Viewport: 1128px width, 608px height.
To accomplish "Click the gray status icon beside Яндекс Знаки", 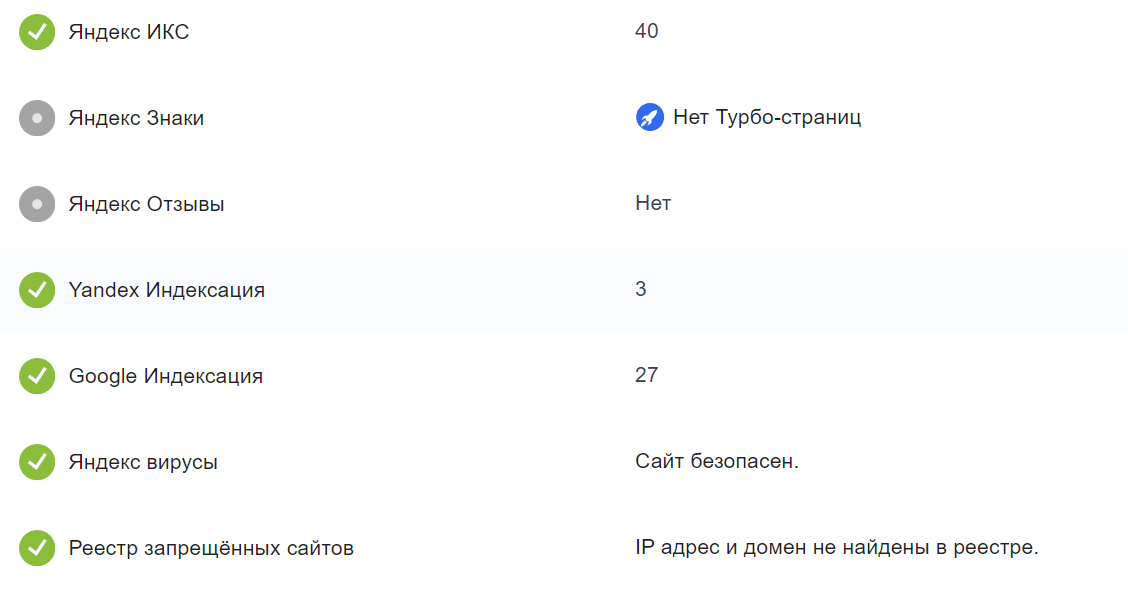I will point(37,118).
